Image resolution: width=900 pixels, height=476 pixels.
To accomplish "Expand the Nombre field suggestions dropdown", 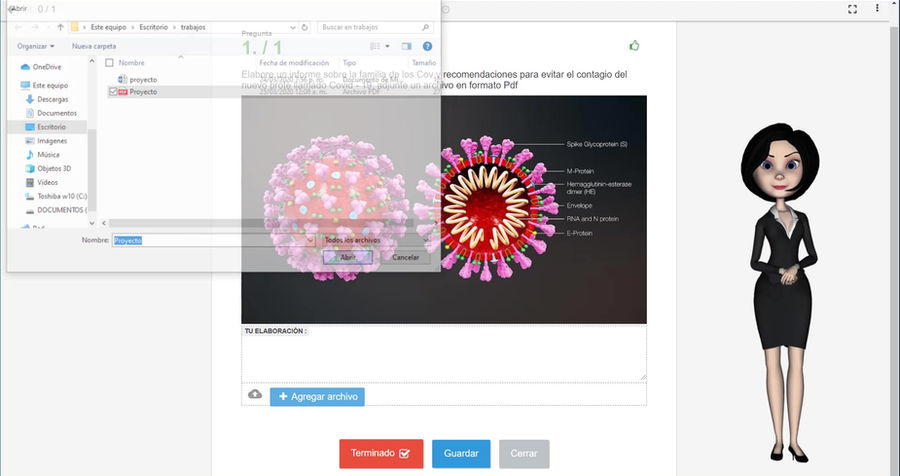I will [x=310, y=240].
